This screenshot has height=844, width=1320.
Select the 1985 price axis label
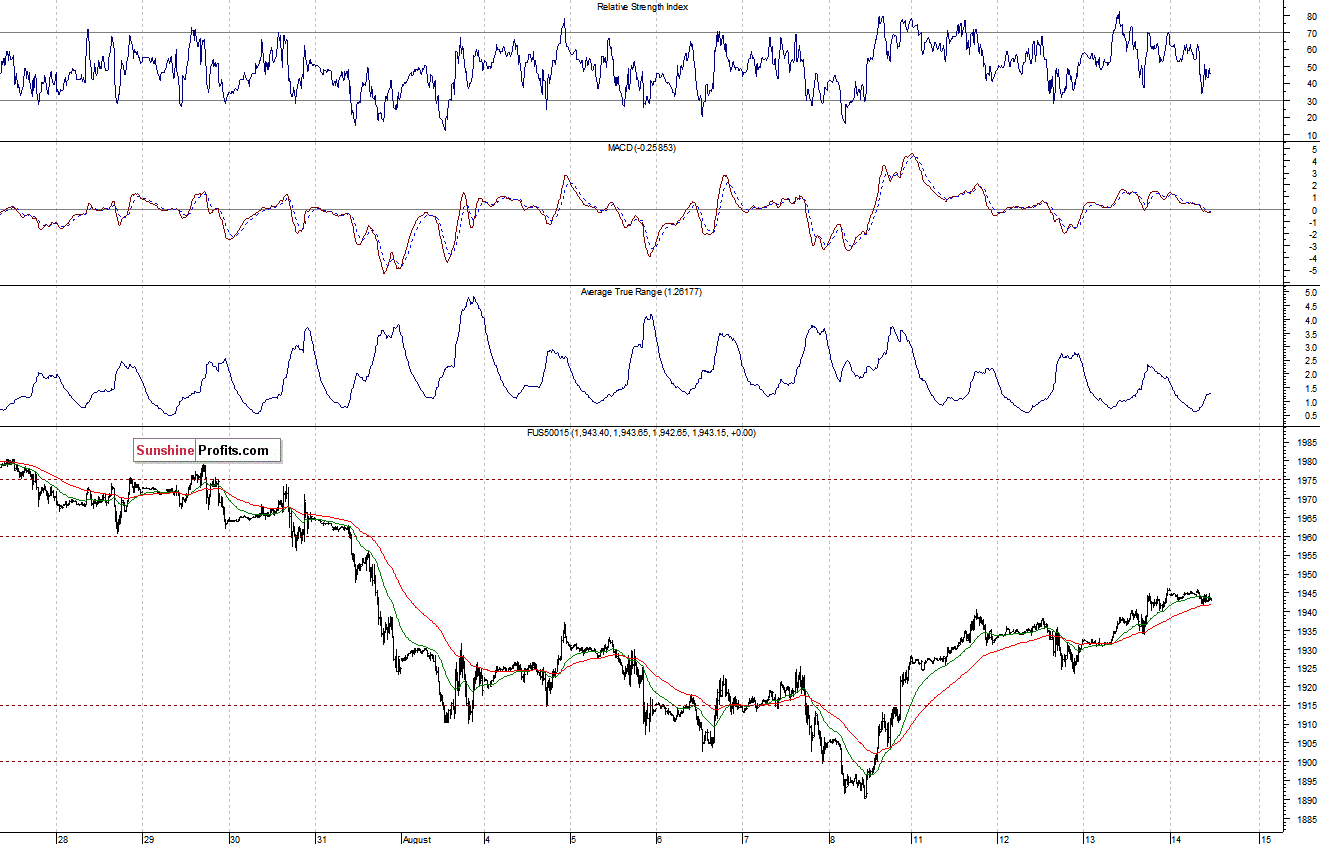[x=1307, y=443]
